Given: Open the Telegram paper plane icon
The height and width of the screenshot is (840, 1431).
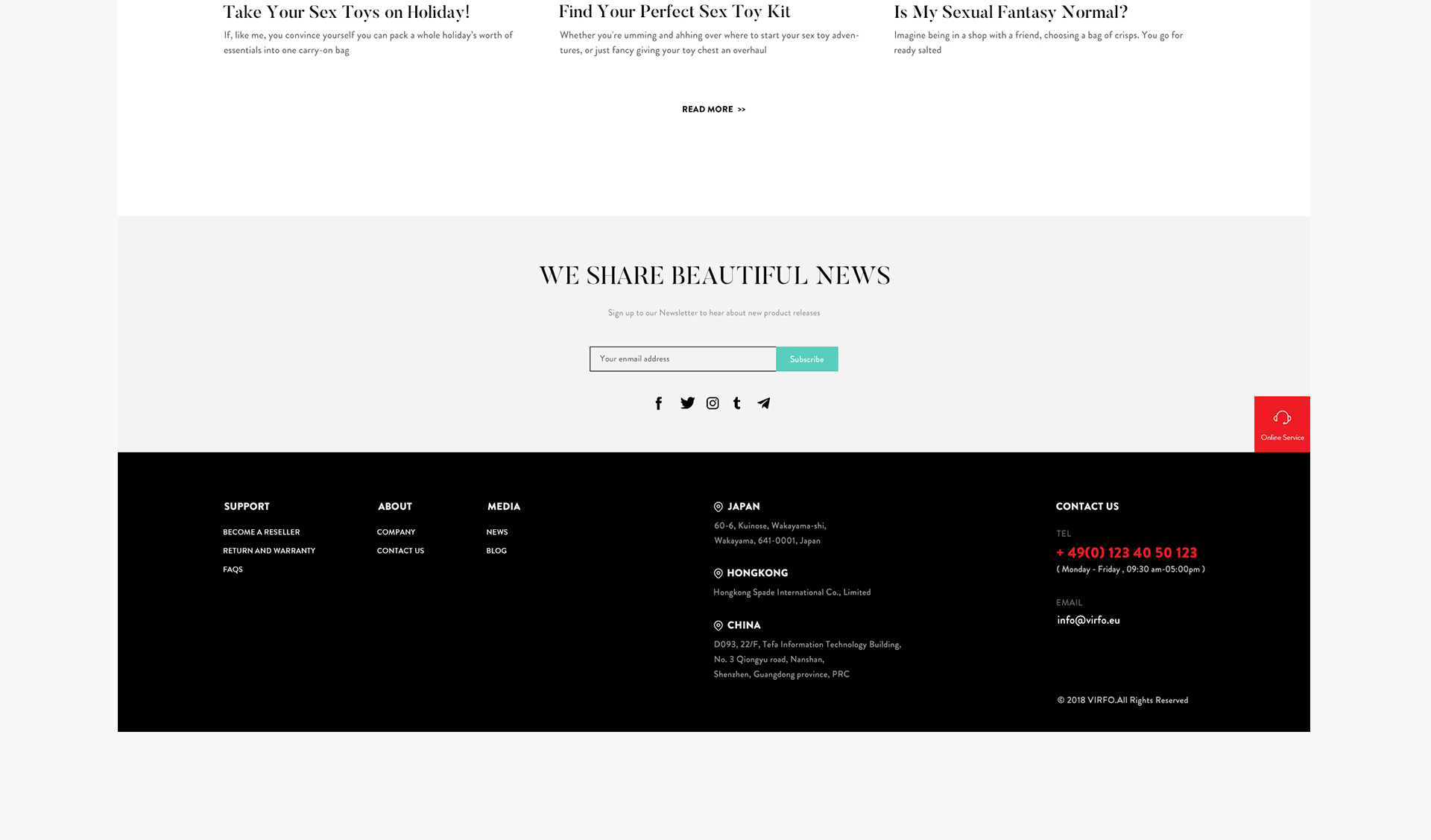Looking at the screenshot, I should click(x=764, y=403).
